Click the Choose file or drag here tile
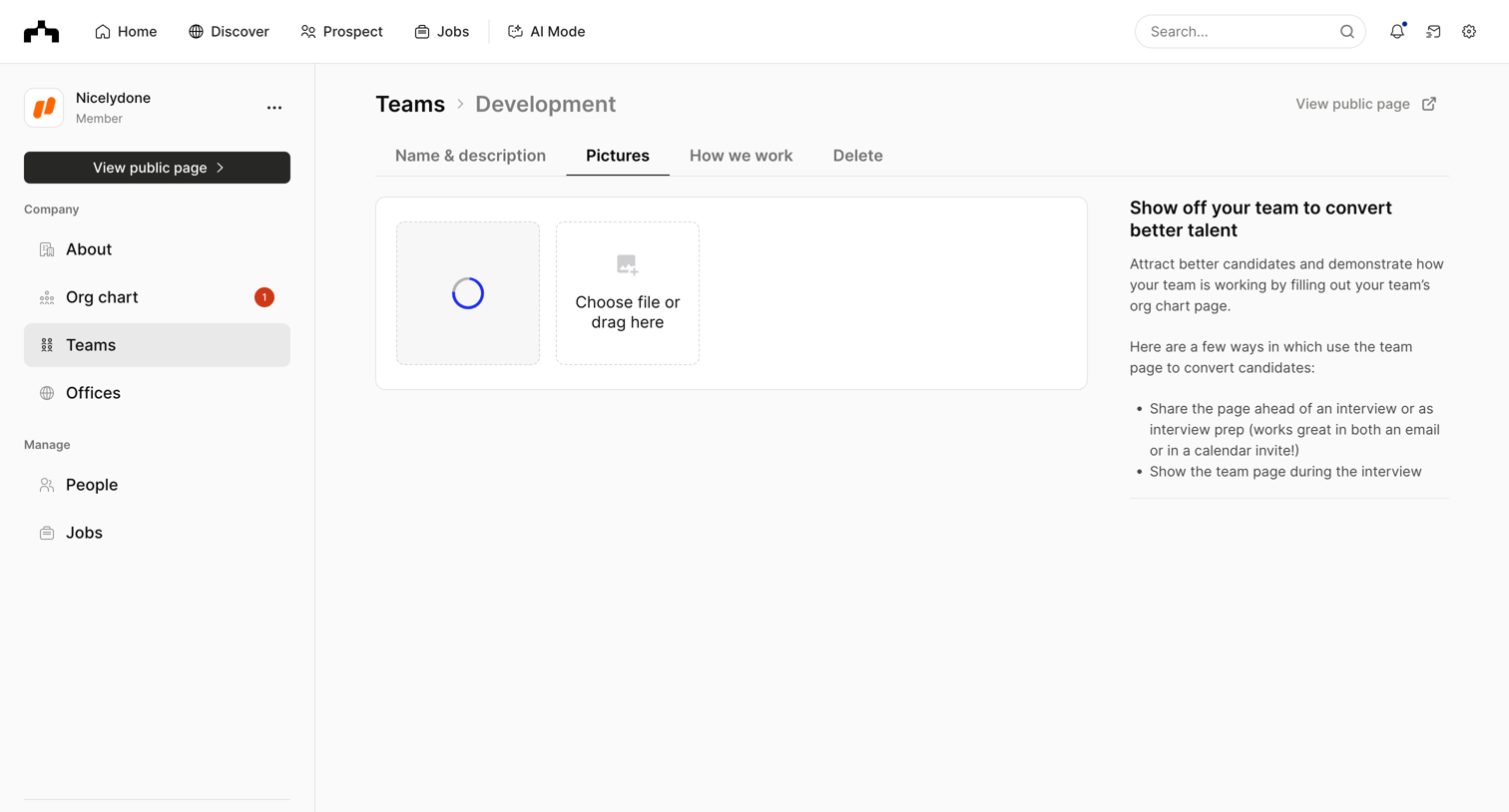The image size is (1509, 812). tap(628, 293)
